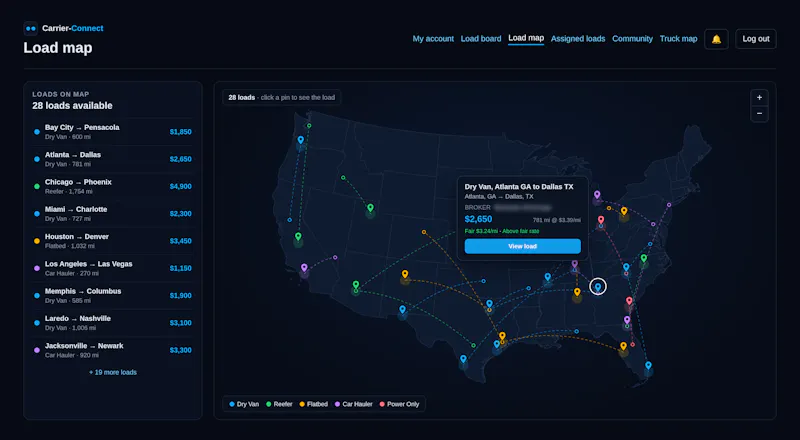
Task: Click the yellow pin near Detroit
Action: click(x=623, y=211)
